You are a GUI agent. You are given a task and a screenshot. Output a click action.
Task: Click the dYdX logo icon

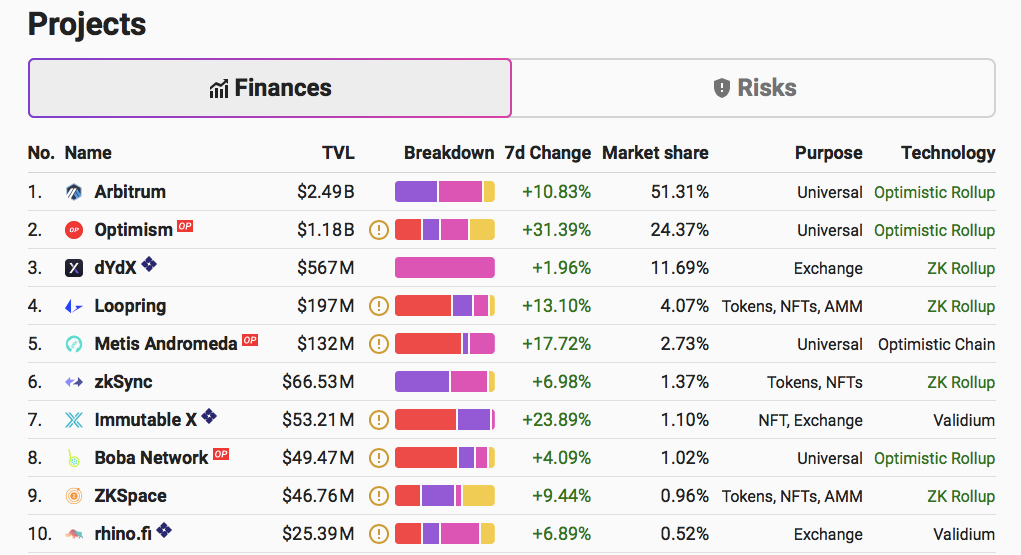[x=74, y=268]
